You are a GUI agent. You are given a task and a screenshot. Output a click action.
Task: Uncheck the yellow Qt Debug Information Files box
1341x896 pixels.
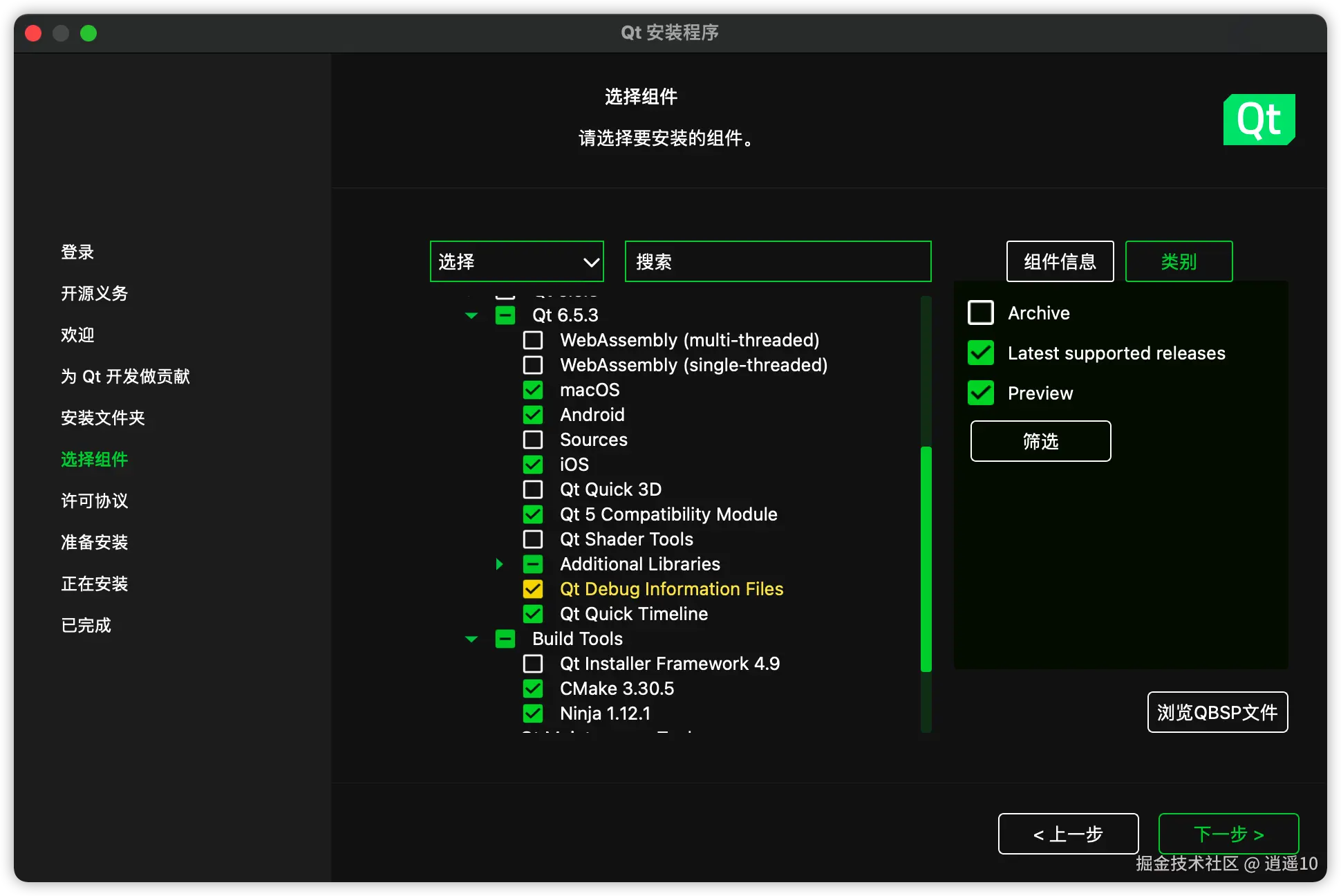tap(533, 589)
